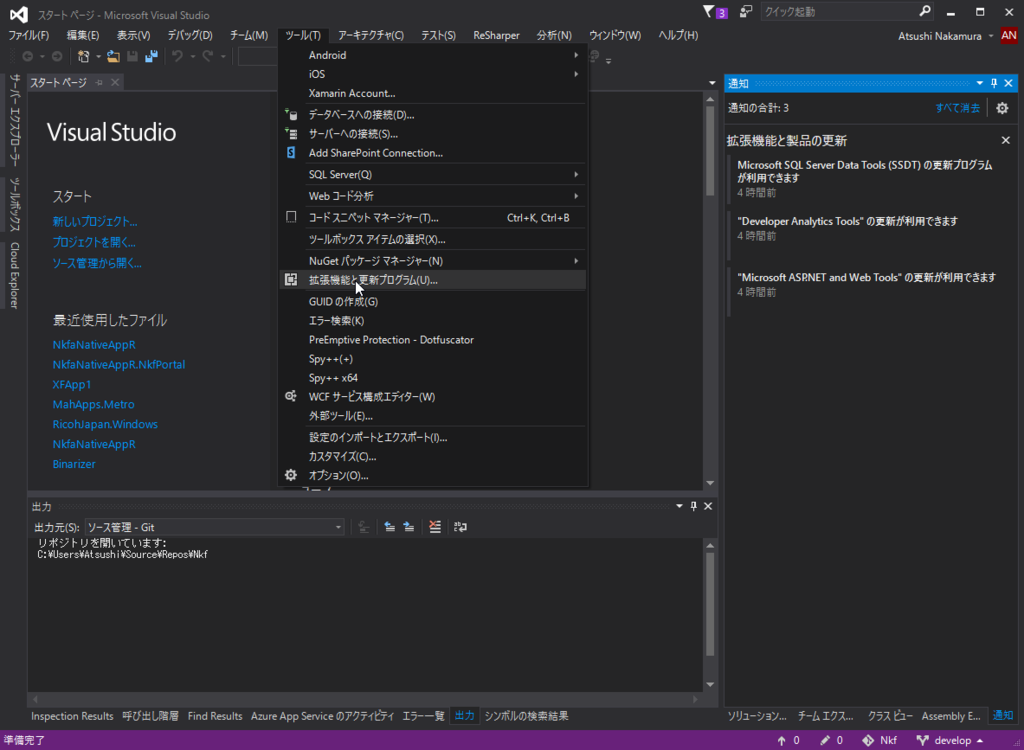Click the Add SharePoint Connection icon

(291, 152)
